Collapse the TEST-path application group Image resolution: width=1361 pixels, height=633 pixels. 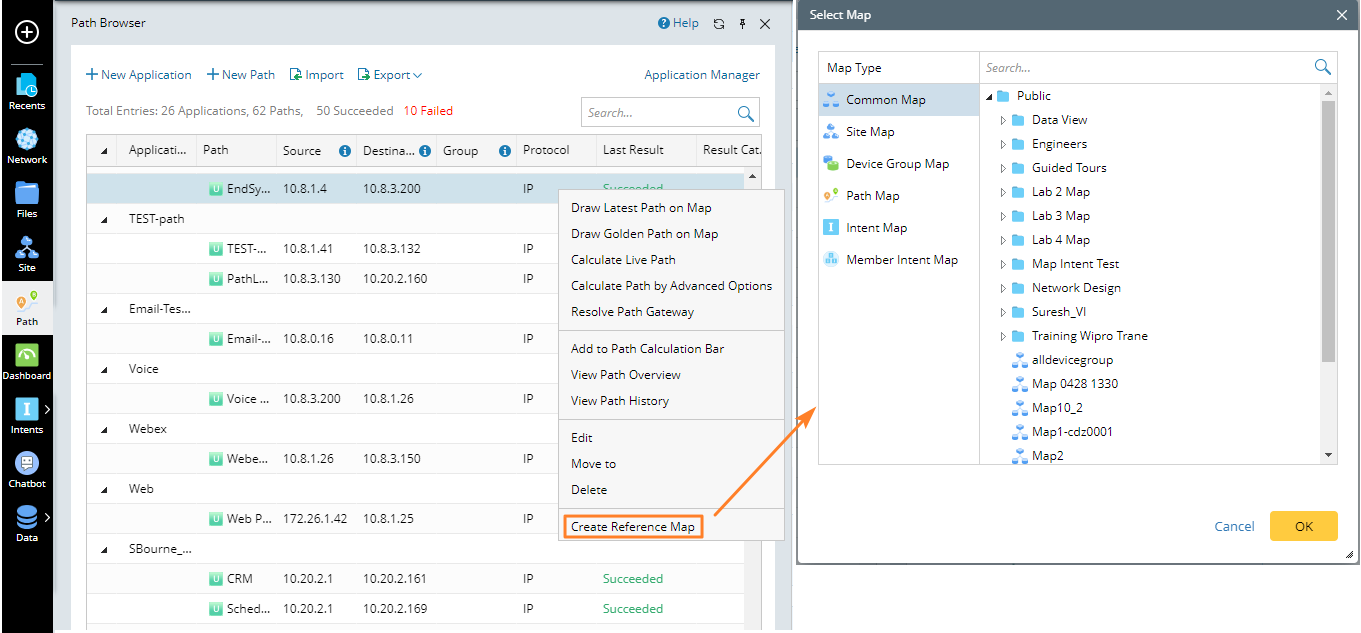pos(104,219)
